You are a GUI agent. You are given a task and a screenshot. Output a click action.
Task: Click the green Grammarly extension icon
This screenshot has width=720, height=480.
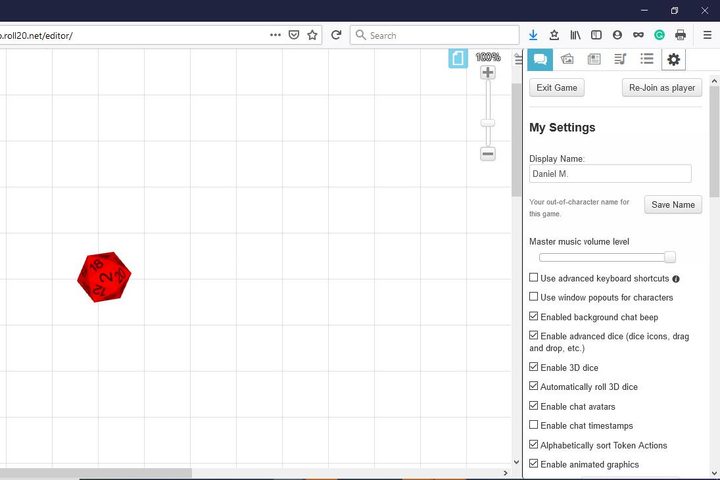tap(659, 35)
